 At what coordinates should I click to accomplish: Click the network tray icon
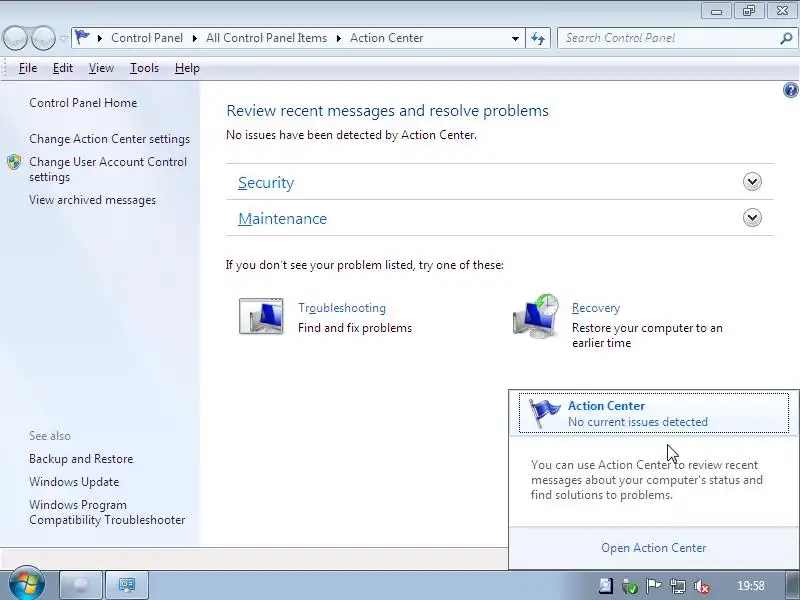tap(678, 586)
